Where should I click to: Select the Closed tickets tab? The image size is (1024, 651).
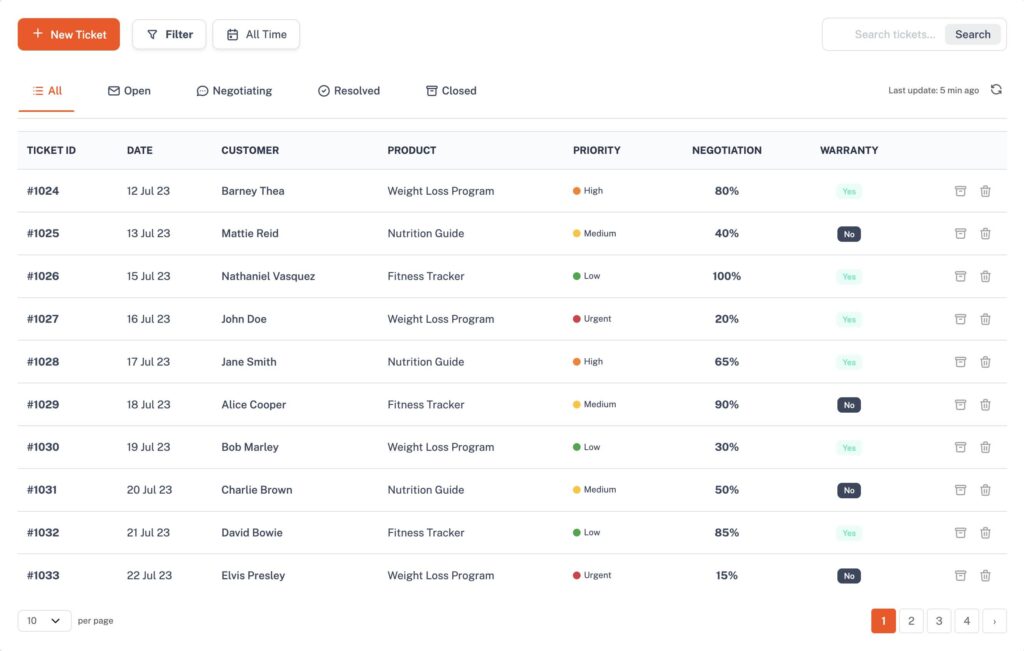click(451, 91)
